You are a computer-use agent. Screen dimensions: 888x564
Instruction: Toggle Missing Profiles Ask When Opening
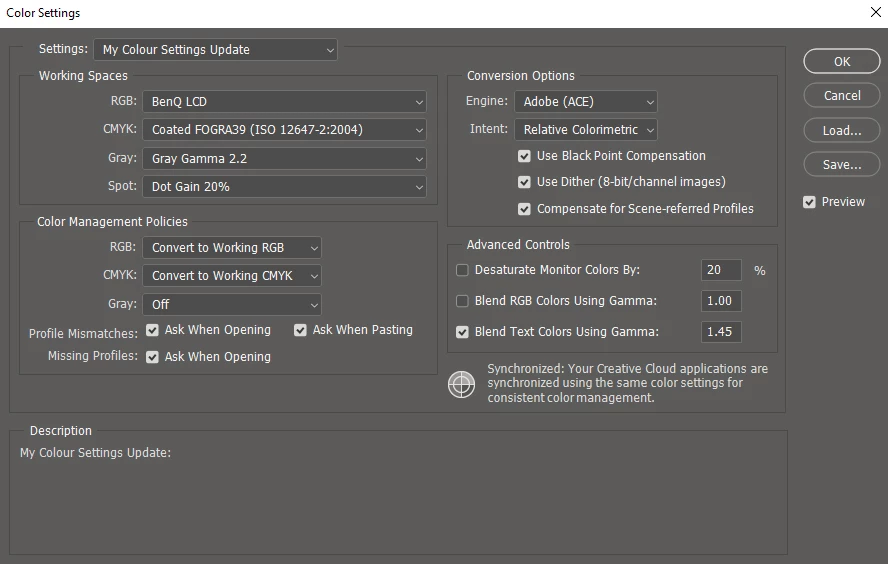[152, 357]
